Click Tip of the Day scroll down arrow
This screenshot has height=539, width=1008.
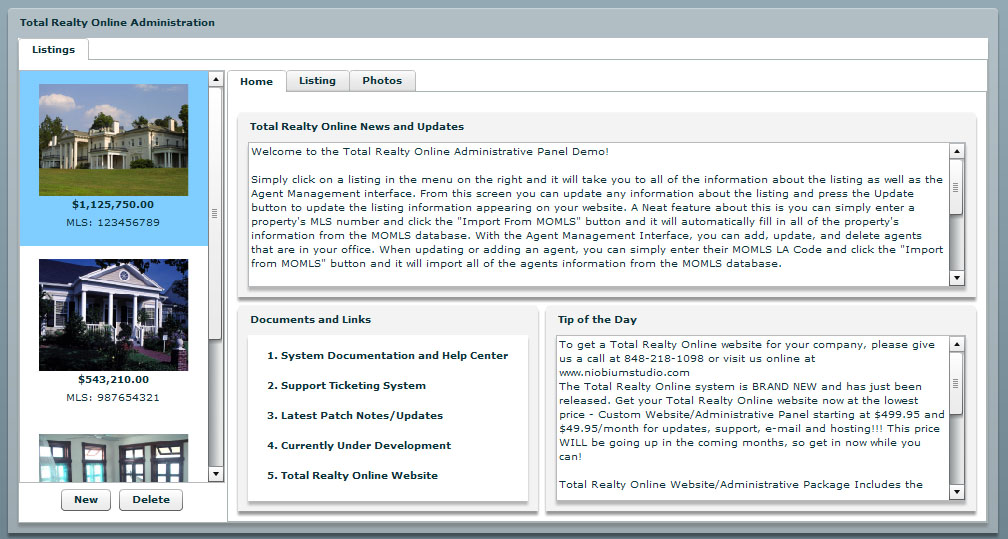tap(957, 492)
